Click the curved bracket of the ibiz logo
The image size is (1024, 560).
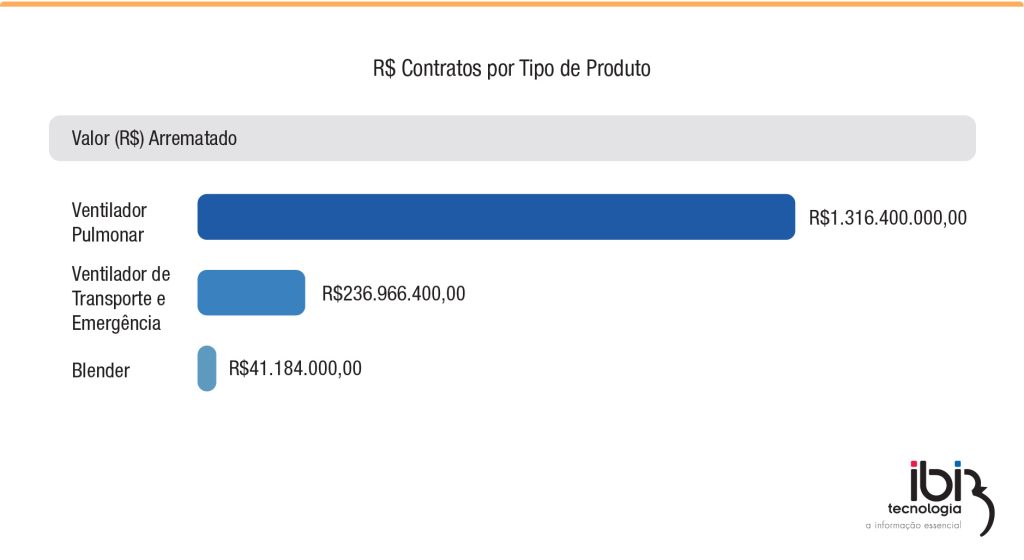[x=980, y=503]
